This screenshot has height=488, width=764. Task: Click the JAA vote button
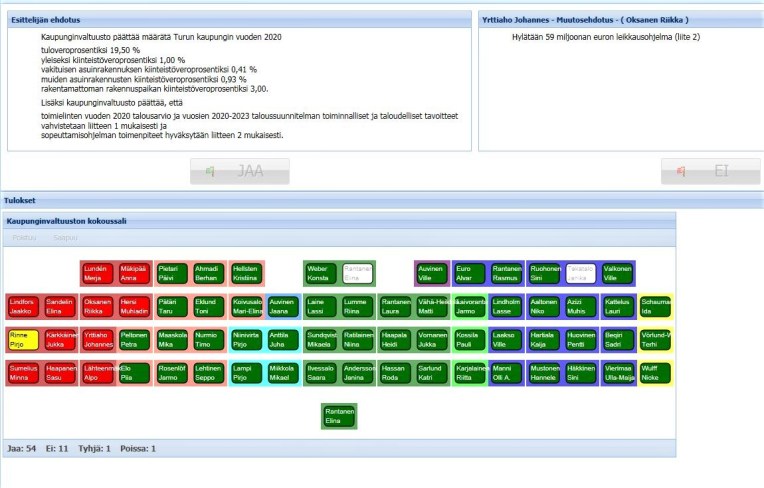(240, 171)
